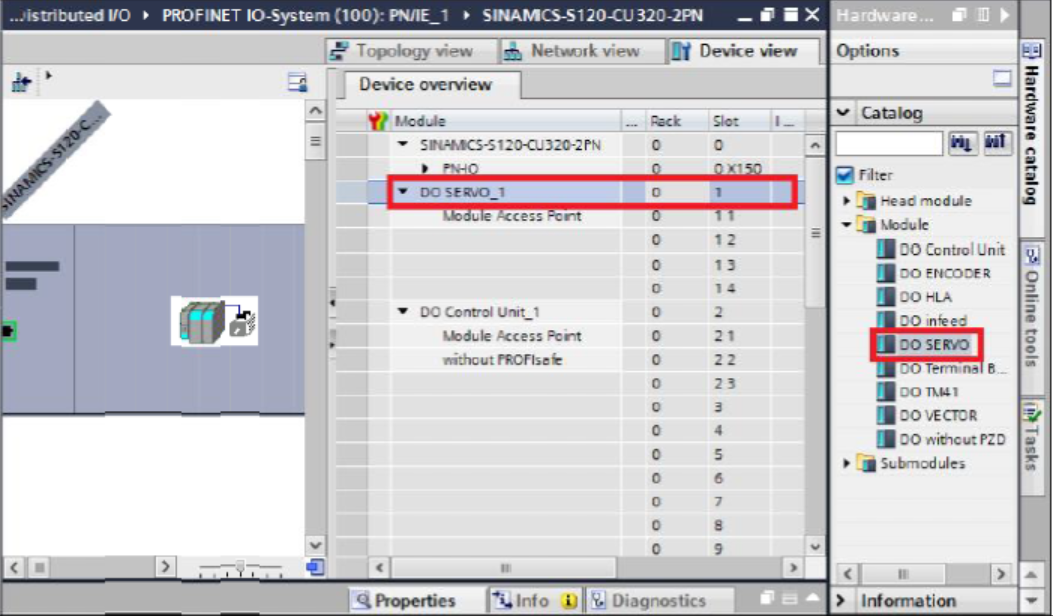The image size is (1053, 616).
Task: Click the overview navigation icon below canvas
Action: click(x=314, y=568)
